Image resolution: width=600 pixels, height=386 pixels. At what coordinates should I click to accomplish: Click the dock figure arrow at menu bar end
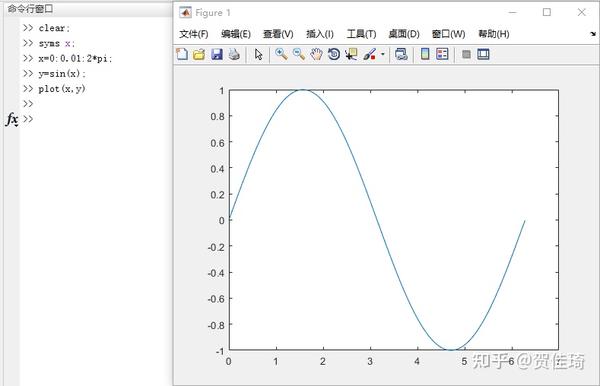(593, 34)
